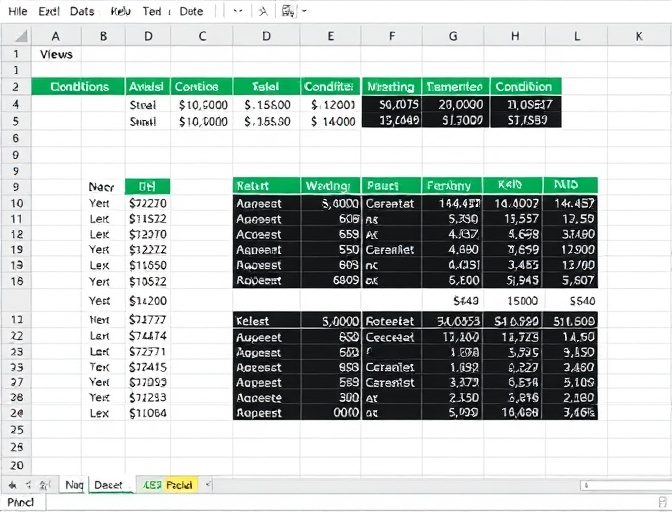
Task: Switch to the Daset sheet tab
Action: (x=110, y=485)
